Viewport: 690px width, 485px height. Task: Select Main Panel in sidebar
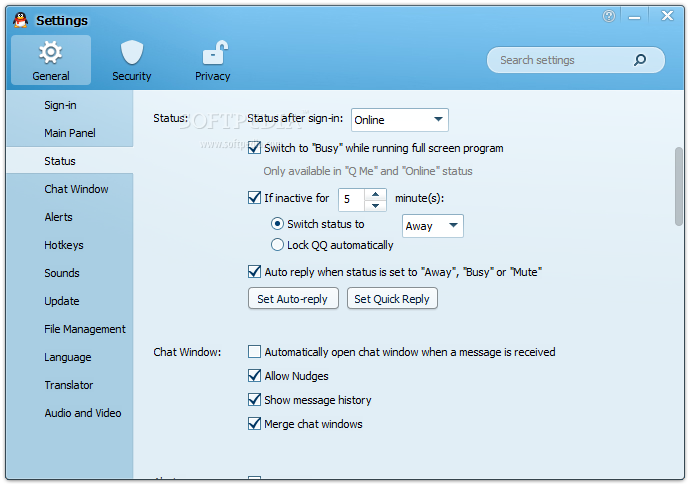(x=70, y=133)
